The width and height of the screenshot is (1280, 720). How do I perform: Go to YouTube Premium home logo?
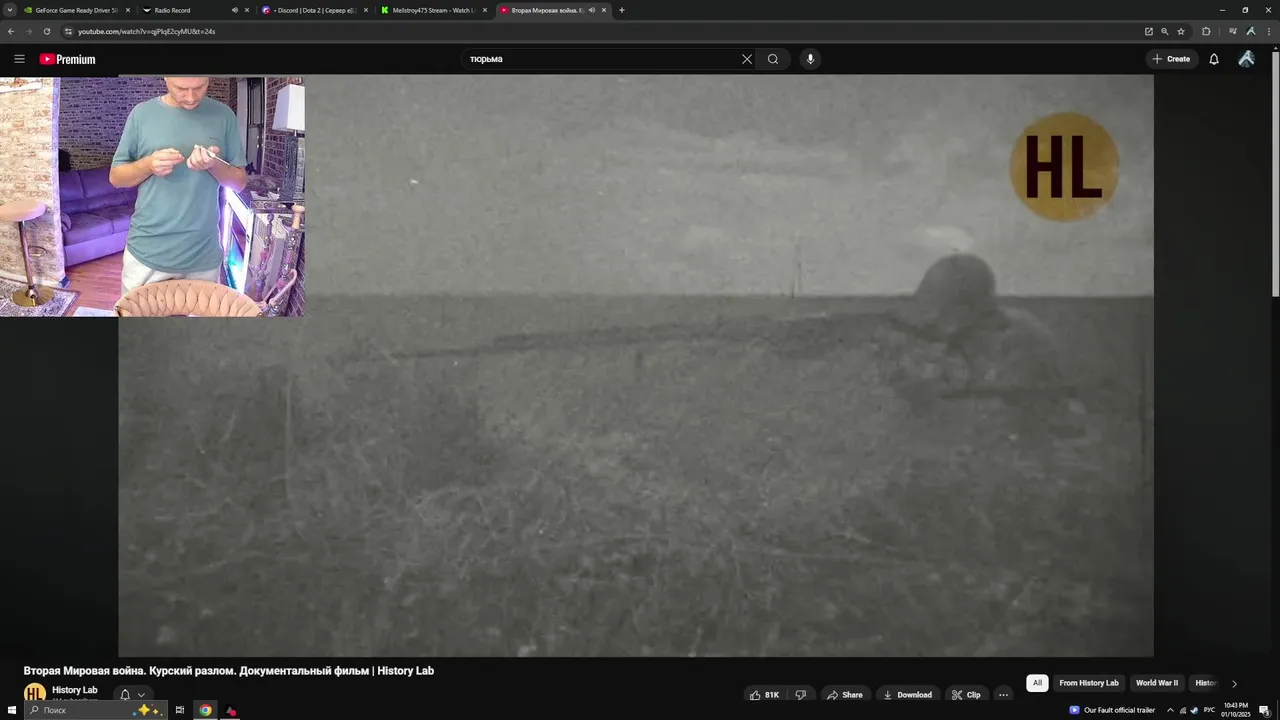[67, 59]
